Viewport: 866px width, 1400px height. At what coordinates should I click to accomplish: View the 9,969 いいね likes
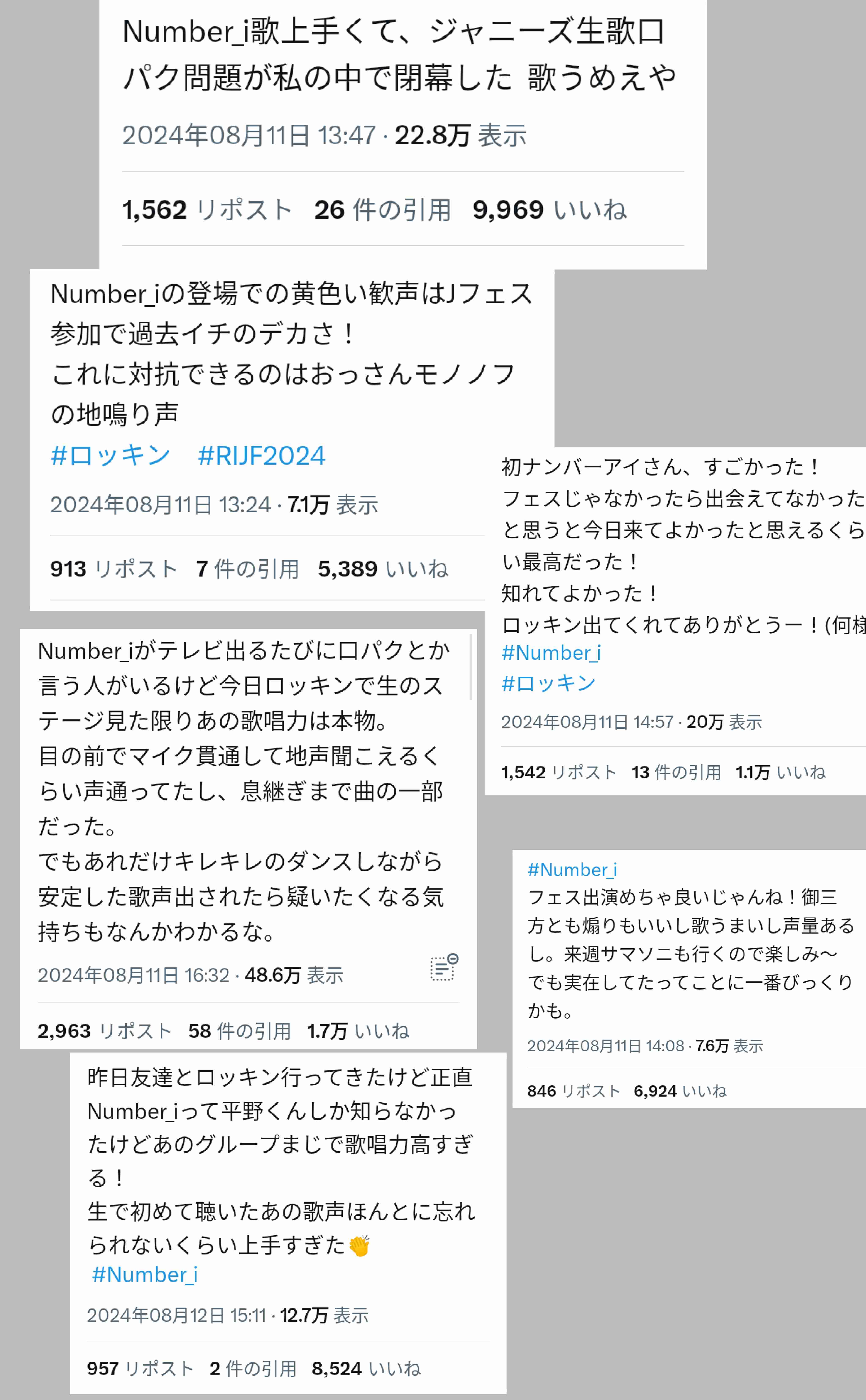(549, 210)
